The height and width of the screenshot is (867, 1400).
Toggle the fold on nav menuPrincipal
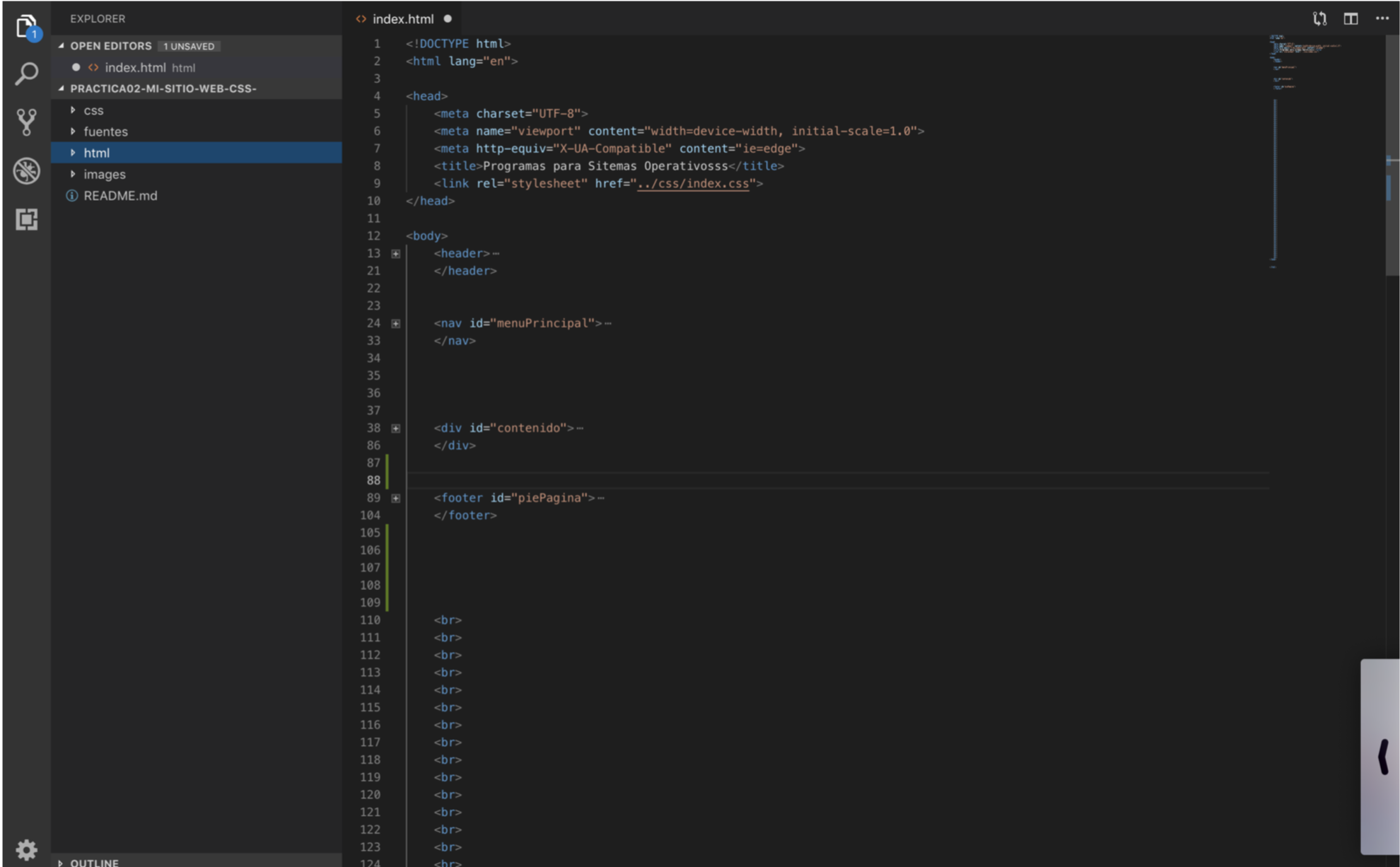396,323
